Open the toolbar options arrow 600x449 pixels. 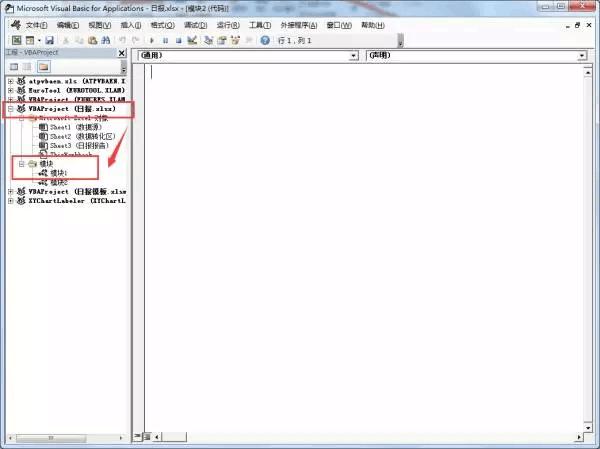point(400,41)
